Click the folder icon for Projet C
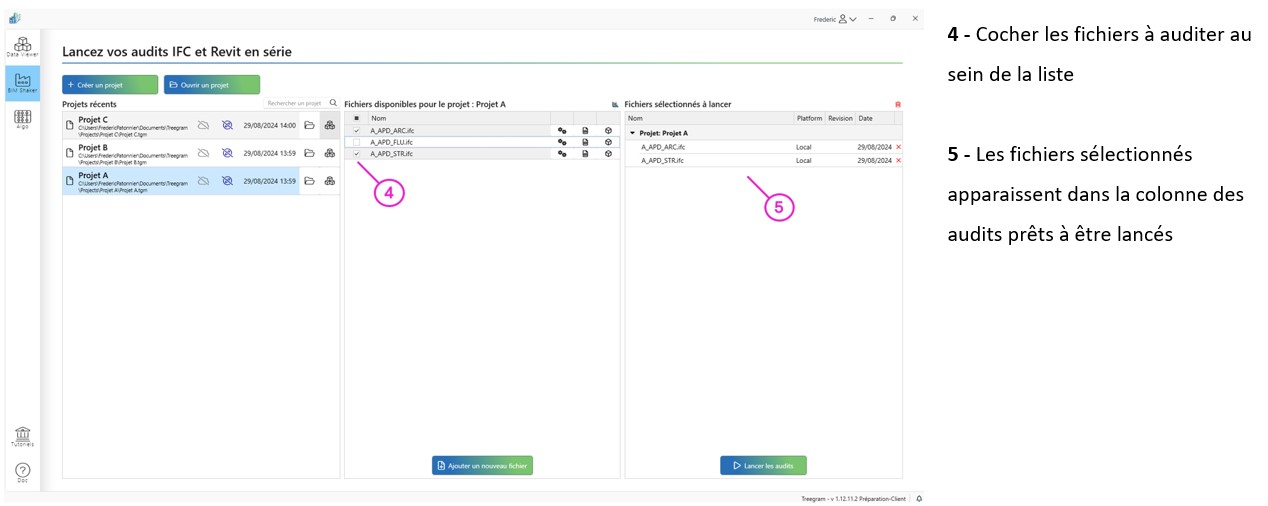The width and height of the screenshot is (1268, 506). click(x=310, y=125)
